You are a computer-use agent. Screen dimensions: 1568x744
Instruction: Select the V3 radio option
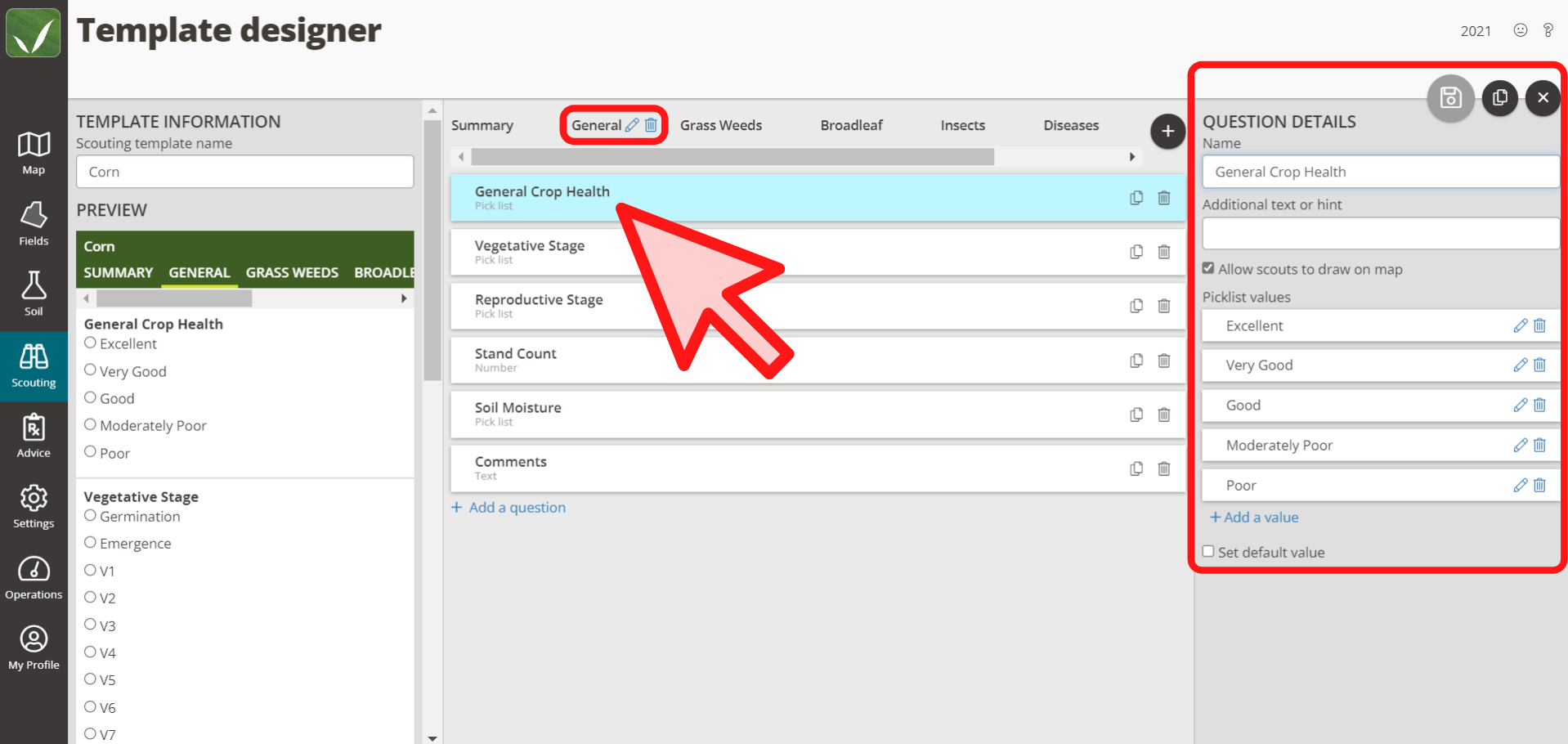pos(91,624)
